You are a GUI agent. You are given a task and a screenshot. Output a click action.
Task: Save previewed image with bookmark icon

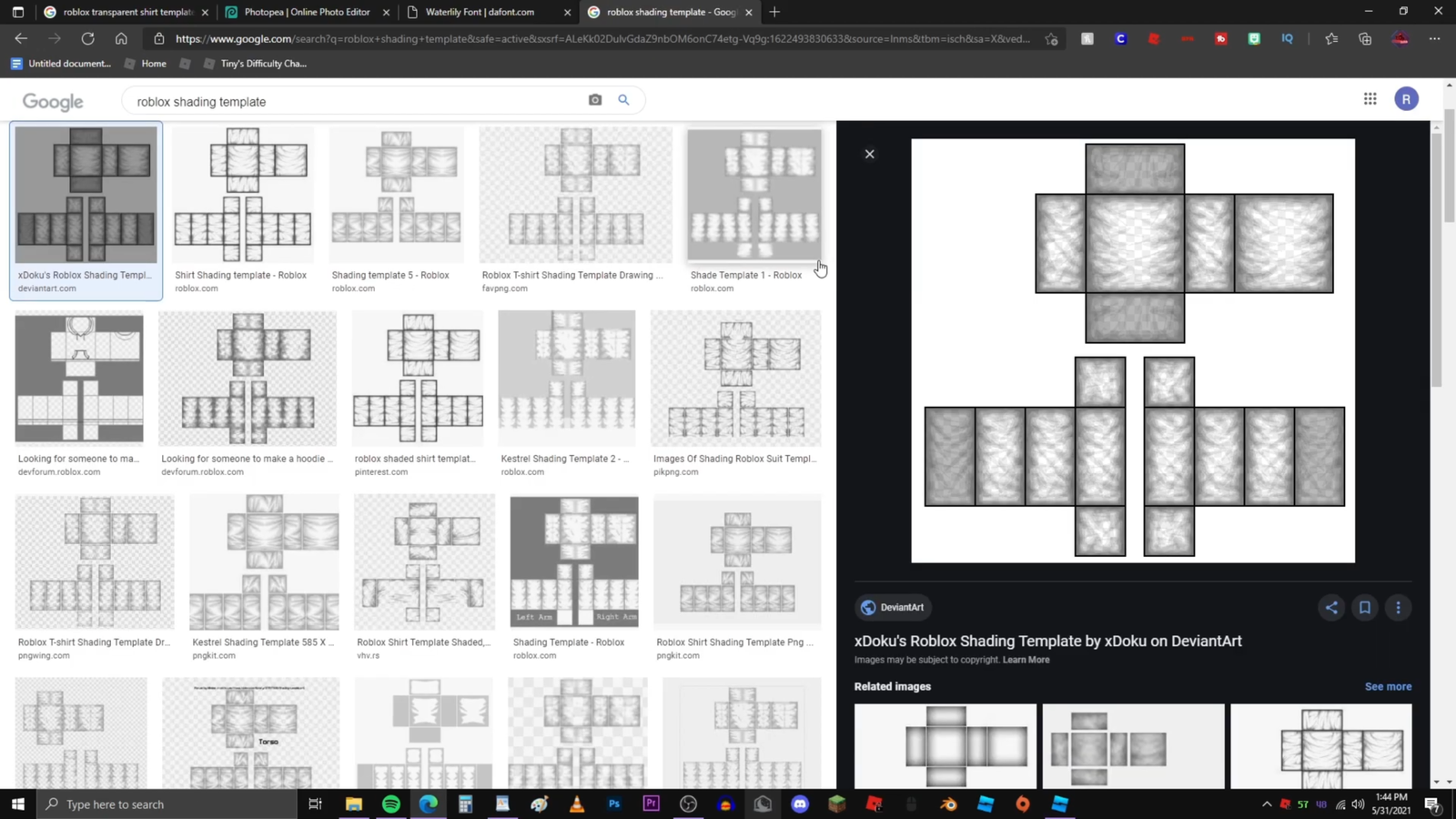[1365, 608]
